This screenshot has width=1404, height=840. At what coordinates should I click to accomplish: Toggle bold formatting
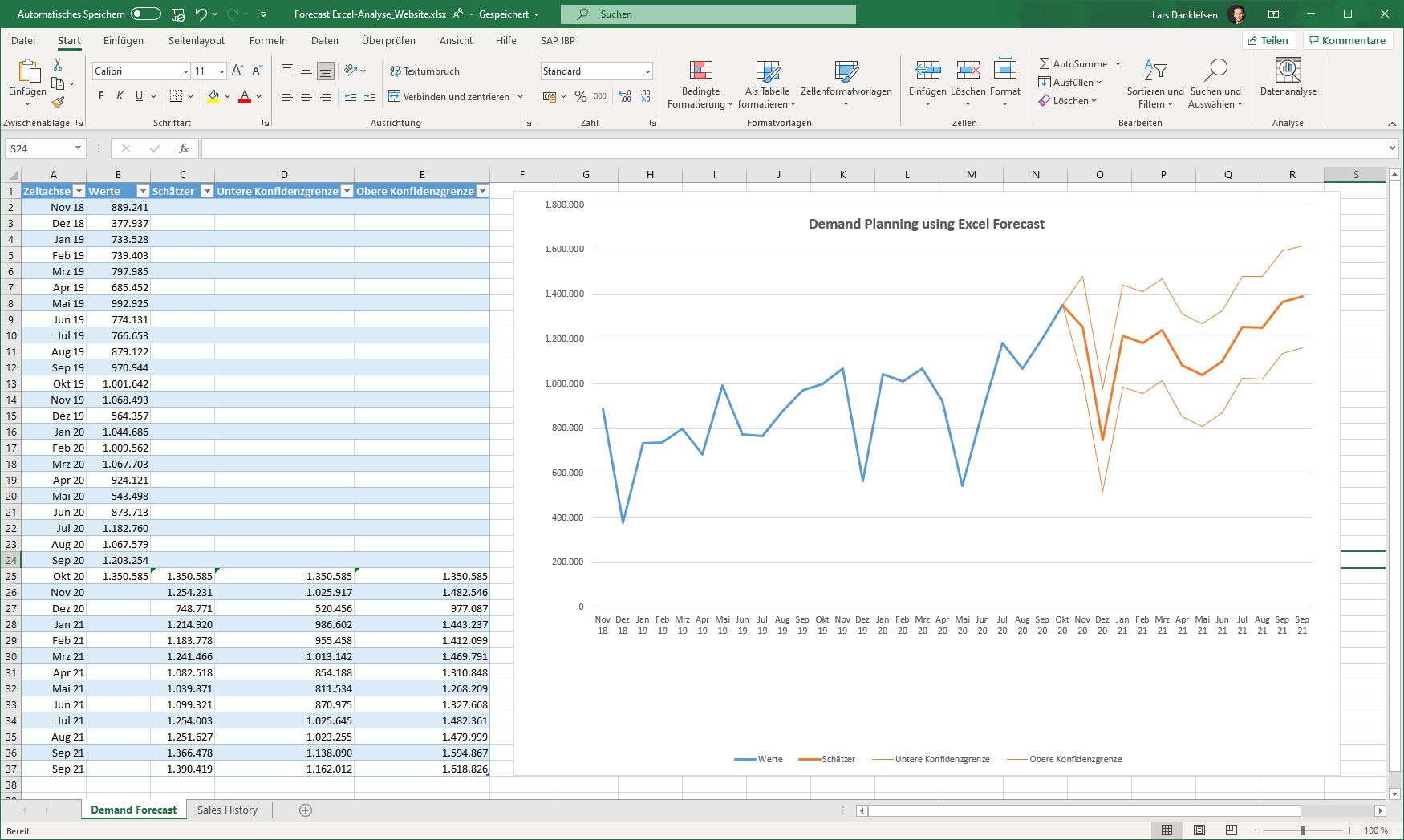click(99, 96)
